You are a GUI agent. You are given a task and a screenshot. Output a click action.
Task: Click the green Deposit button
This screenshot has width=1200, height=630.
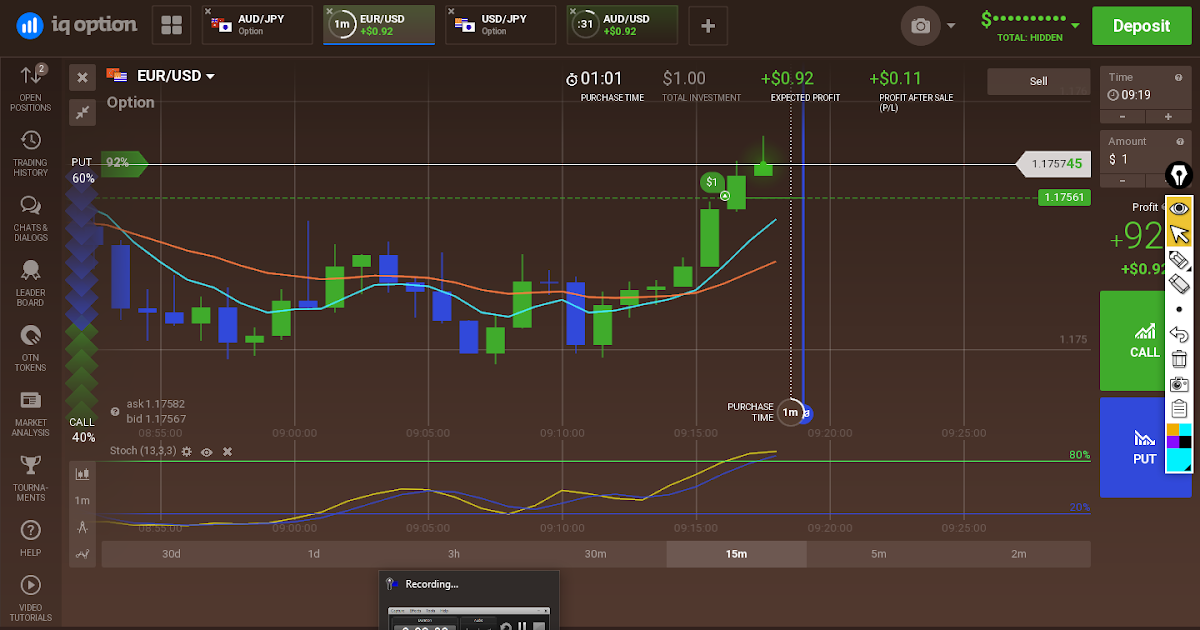coord(1140,26)
